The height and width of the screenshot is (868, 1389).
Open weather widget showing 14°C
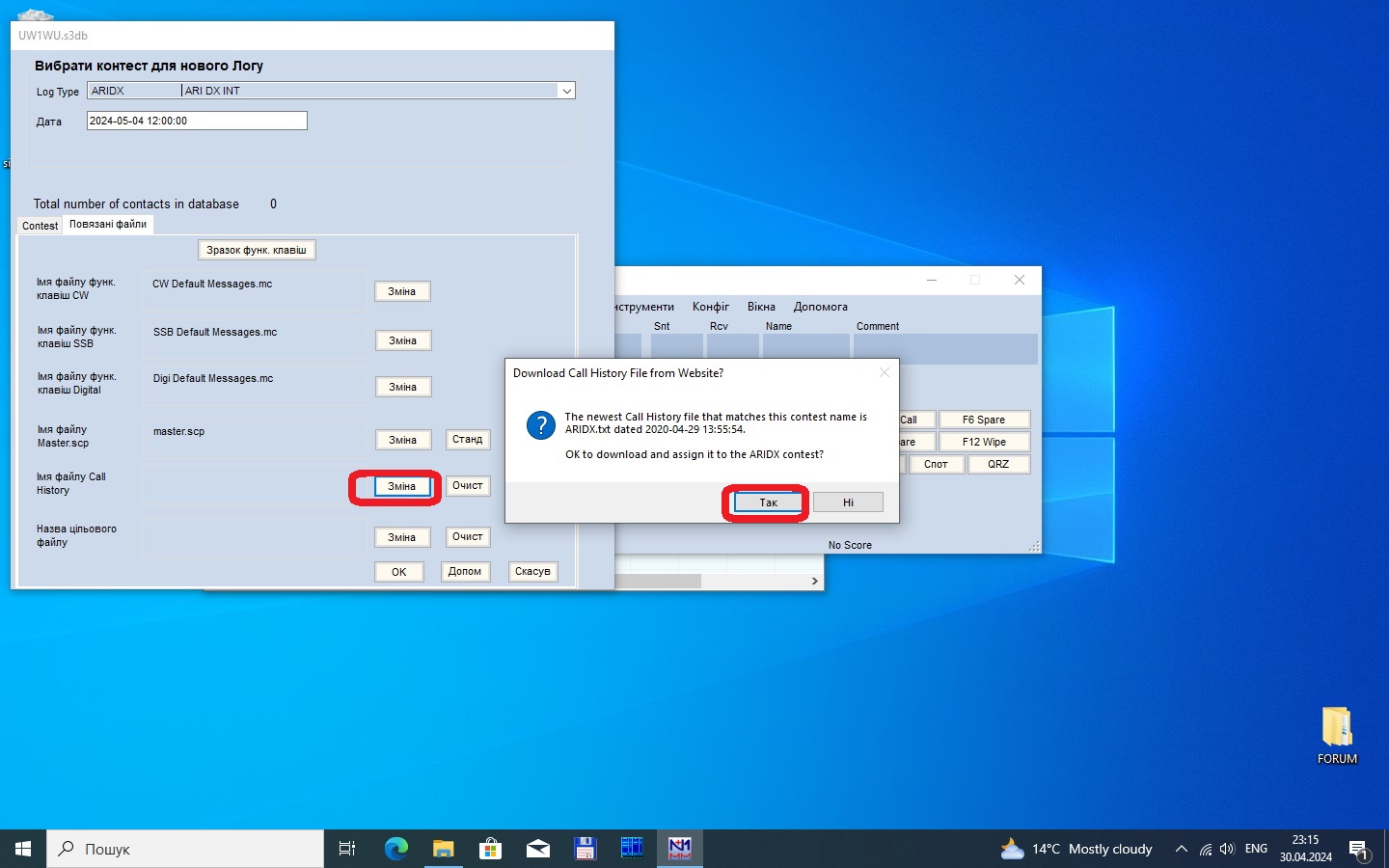1076,849
